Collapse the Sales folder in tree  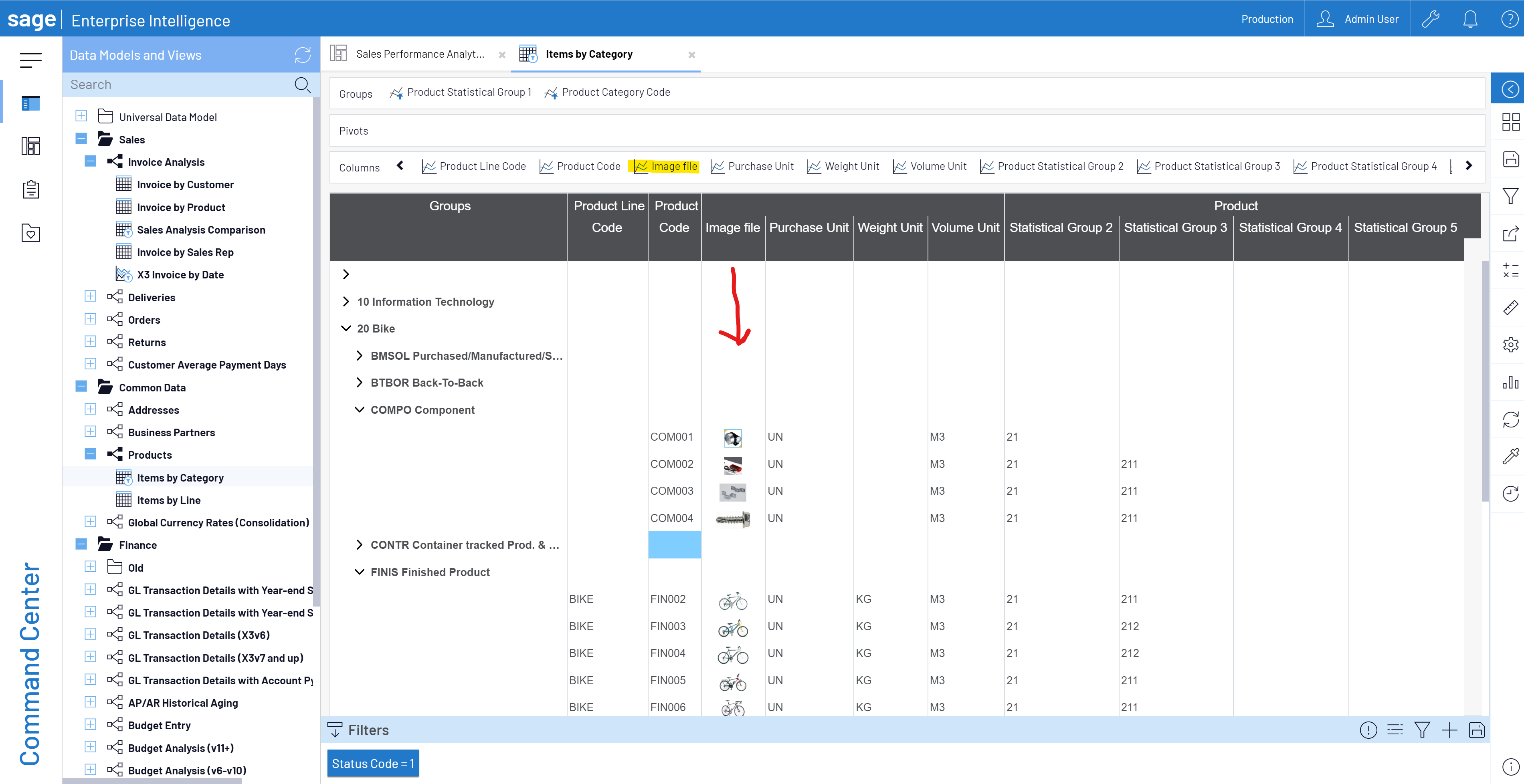(82, 139)
